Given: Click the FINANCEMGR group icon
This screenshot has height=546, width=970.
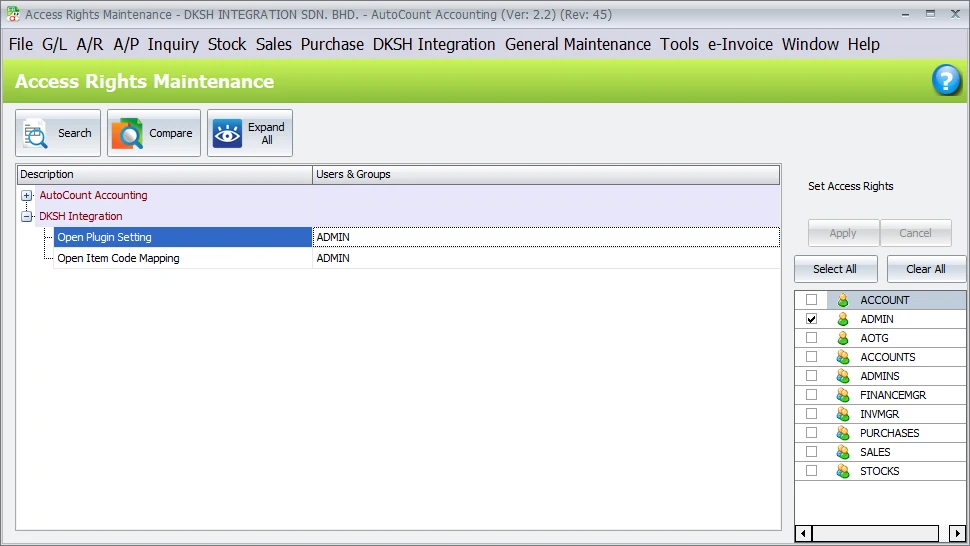Looking at the screenshot, I should pos(843,395).
